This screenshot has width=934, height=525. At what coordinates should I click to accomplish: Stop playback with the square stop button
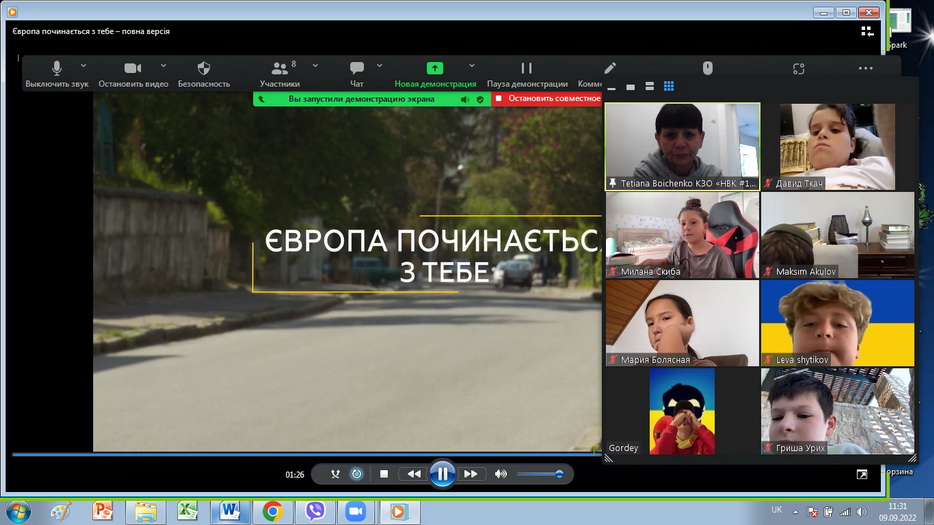(x=384, y=474)
